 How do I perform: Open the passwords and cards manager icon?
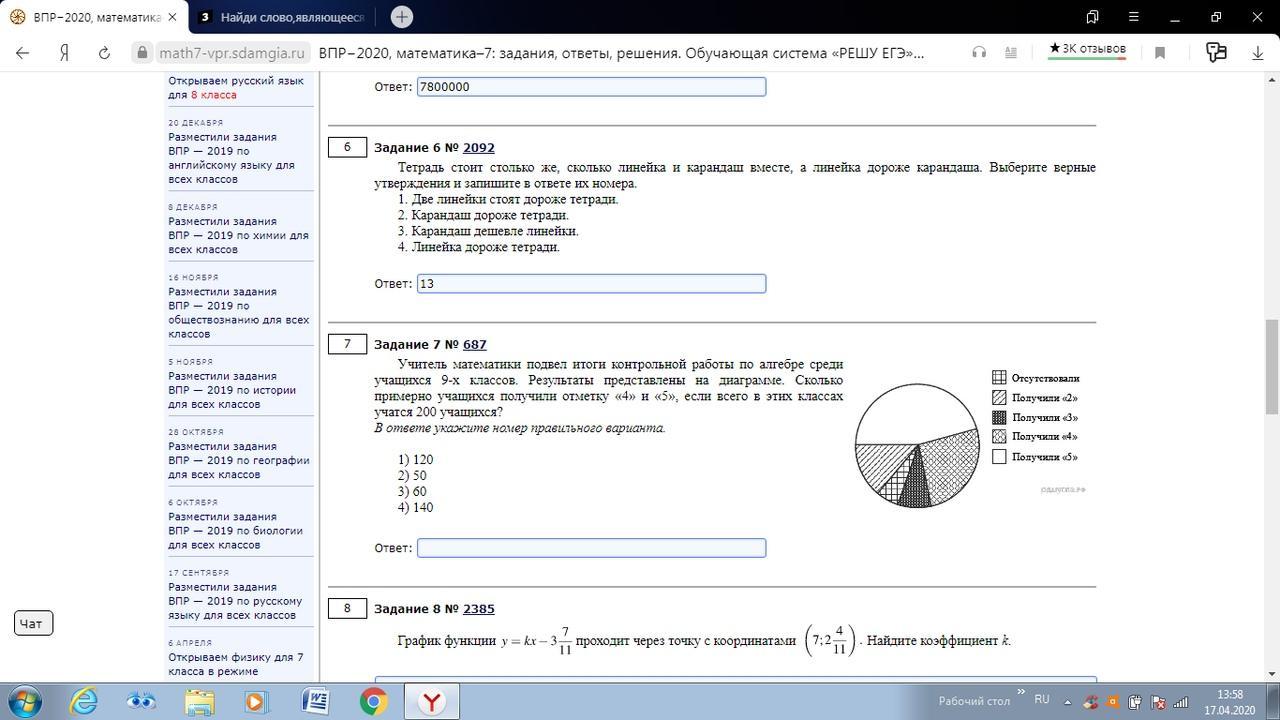click(x=1216, y=53)
